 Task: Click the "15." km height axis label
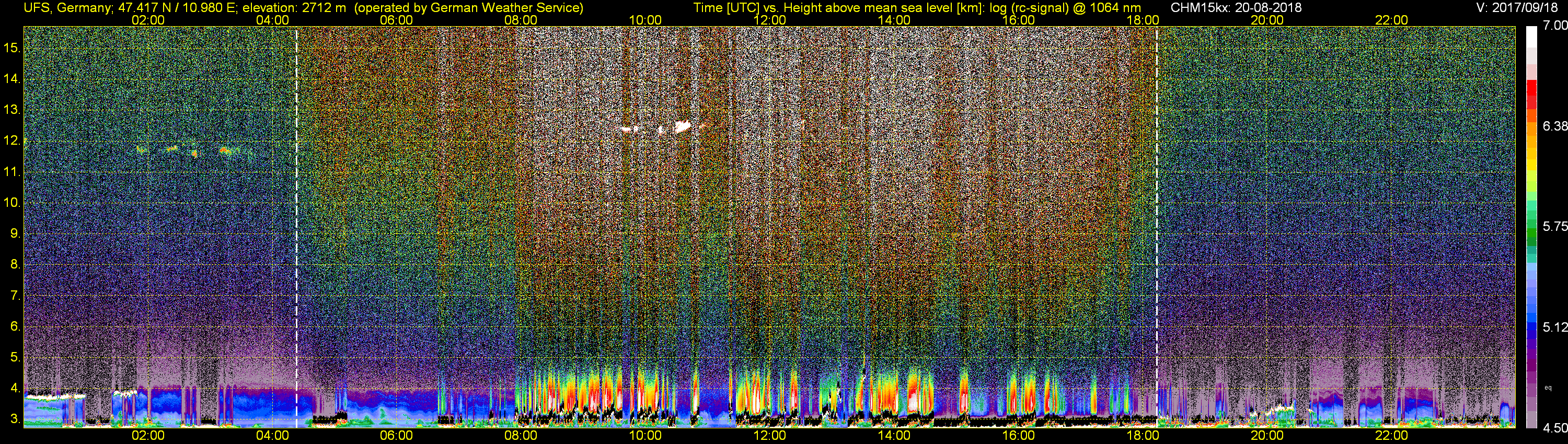tap(12, 48)
